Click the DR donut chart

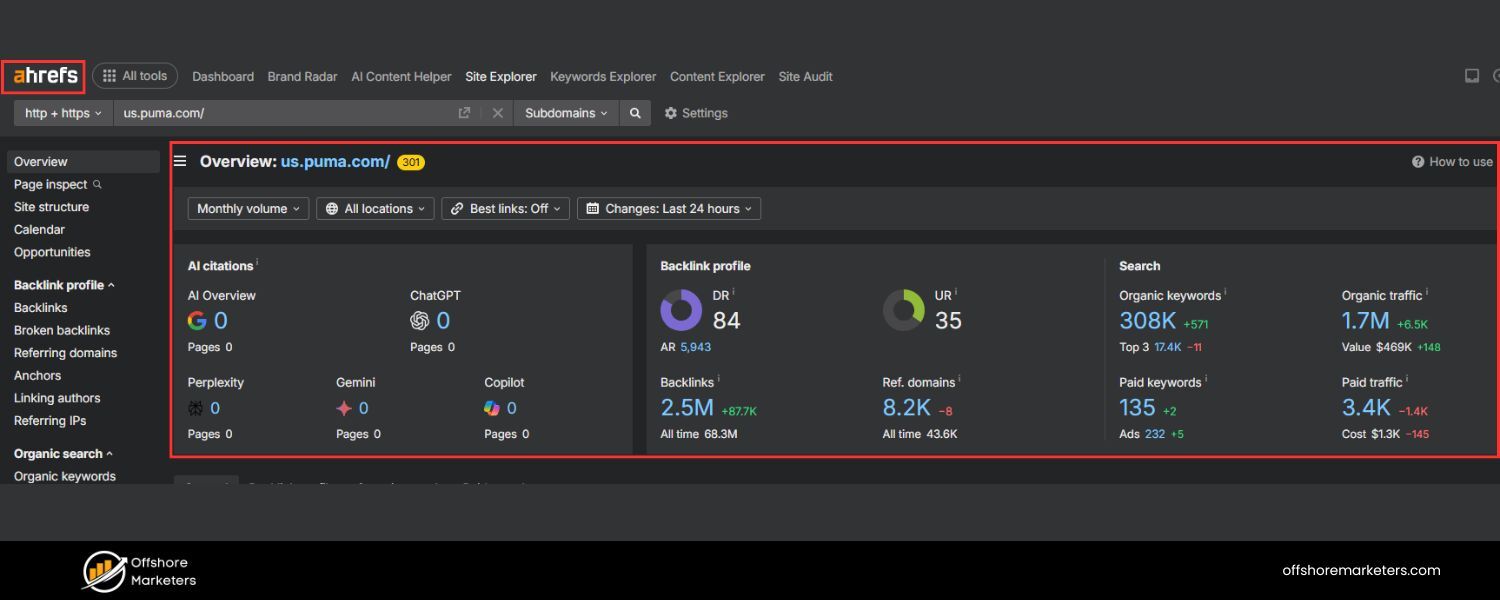[x=681, y=310]
